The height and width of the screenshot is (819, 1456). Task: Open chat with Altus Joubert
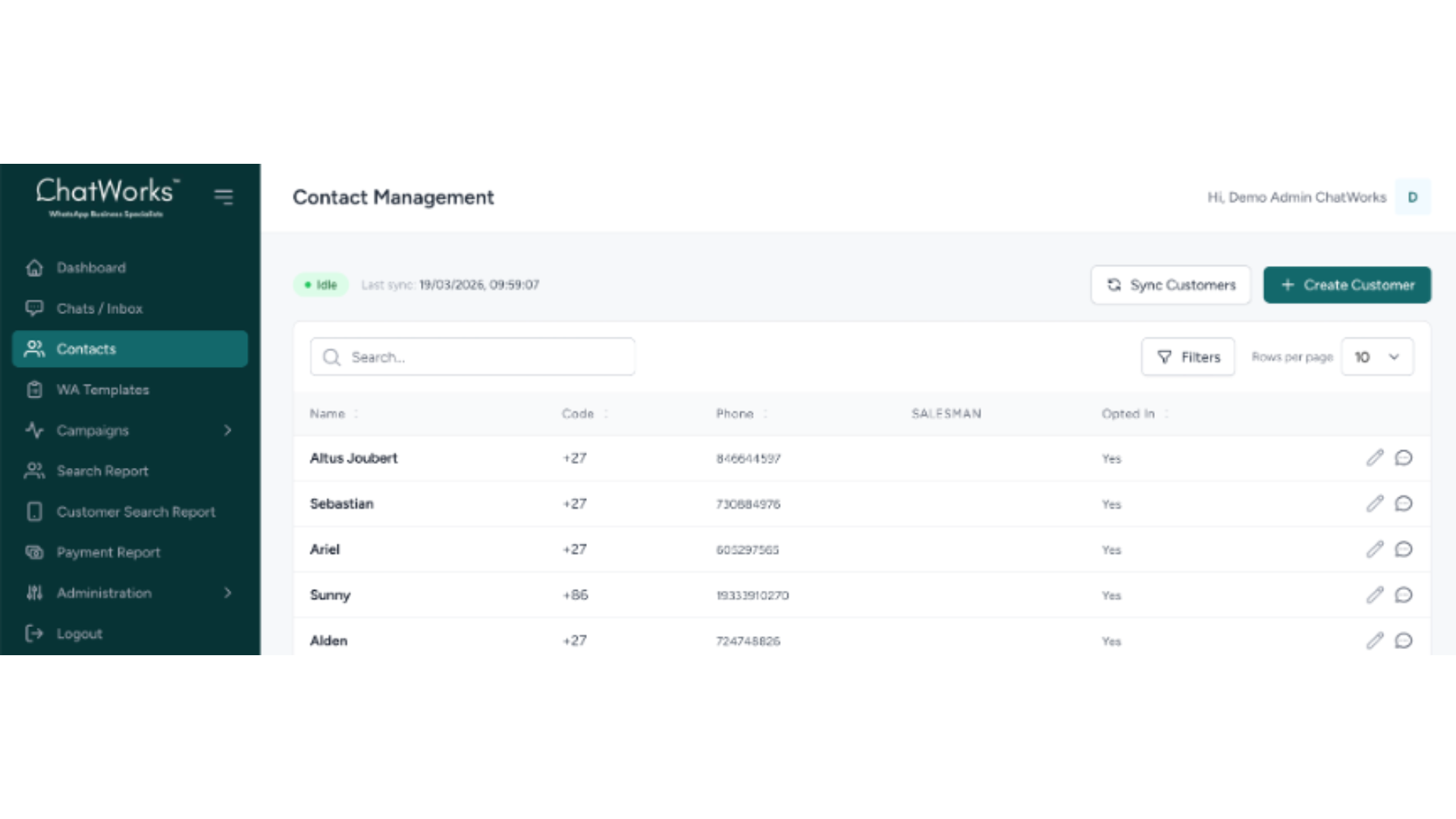1404,458
